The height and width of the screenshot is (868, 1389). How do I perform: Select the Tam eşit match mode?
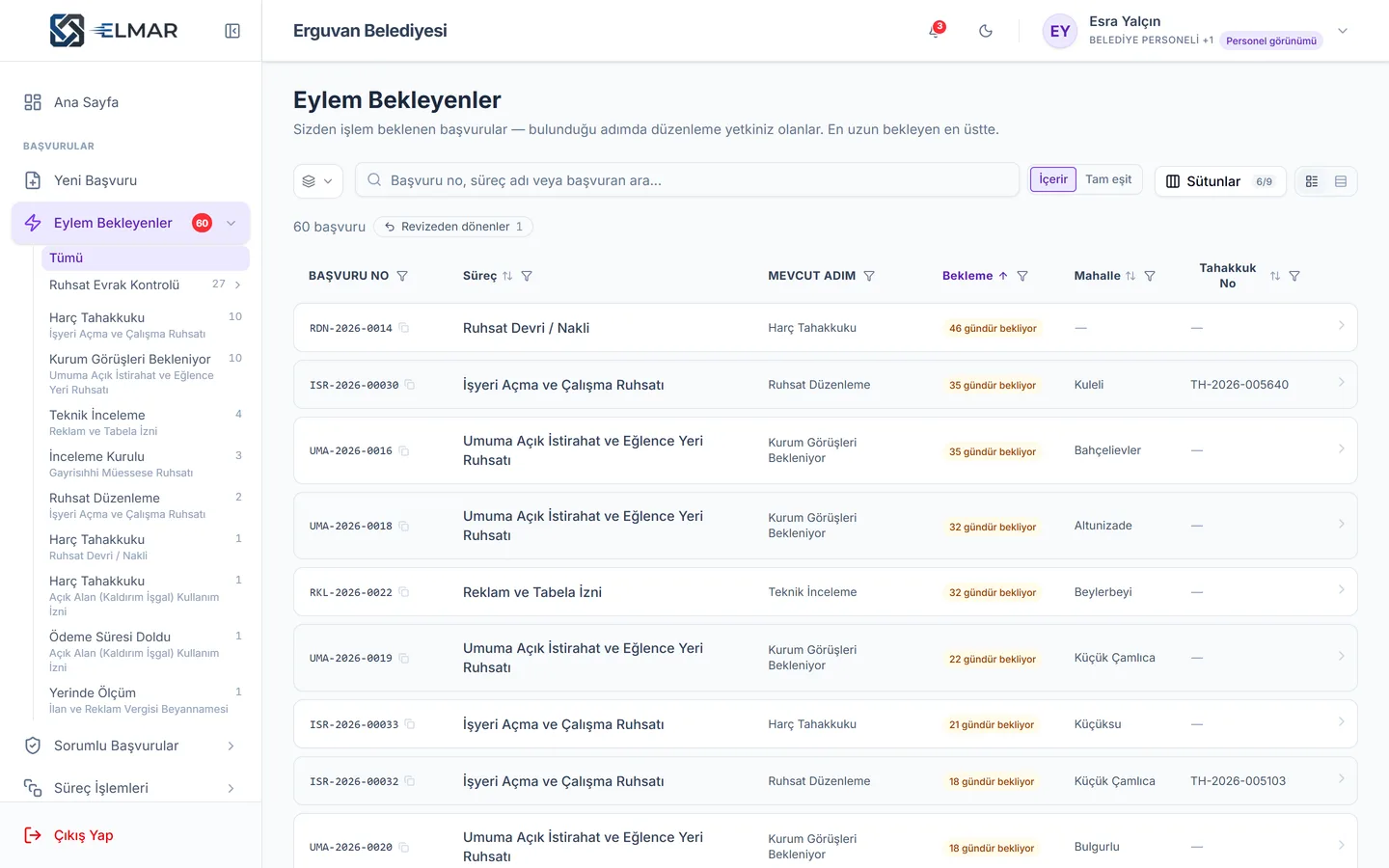(1108, 179)
